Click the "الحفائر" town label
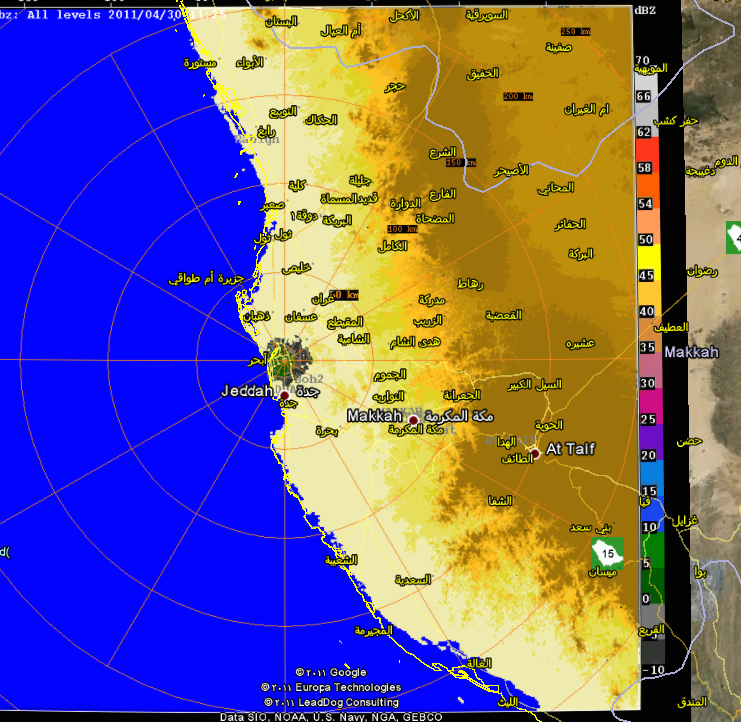This screenshot has width=741, height=722. pos(570,224)
